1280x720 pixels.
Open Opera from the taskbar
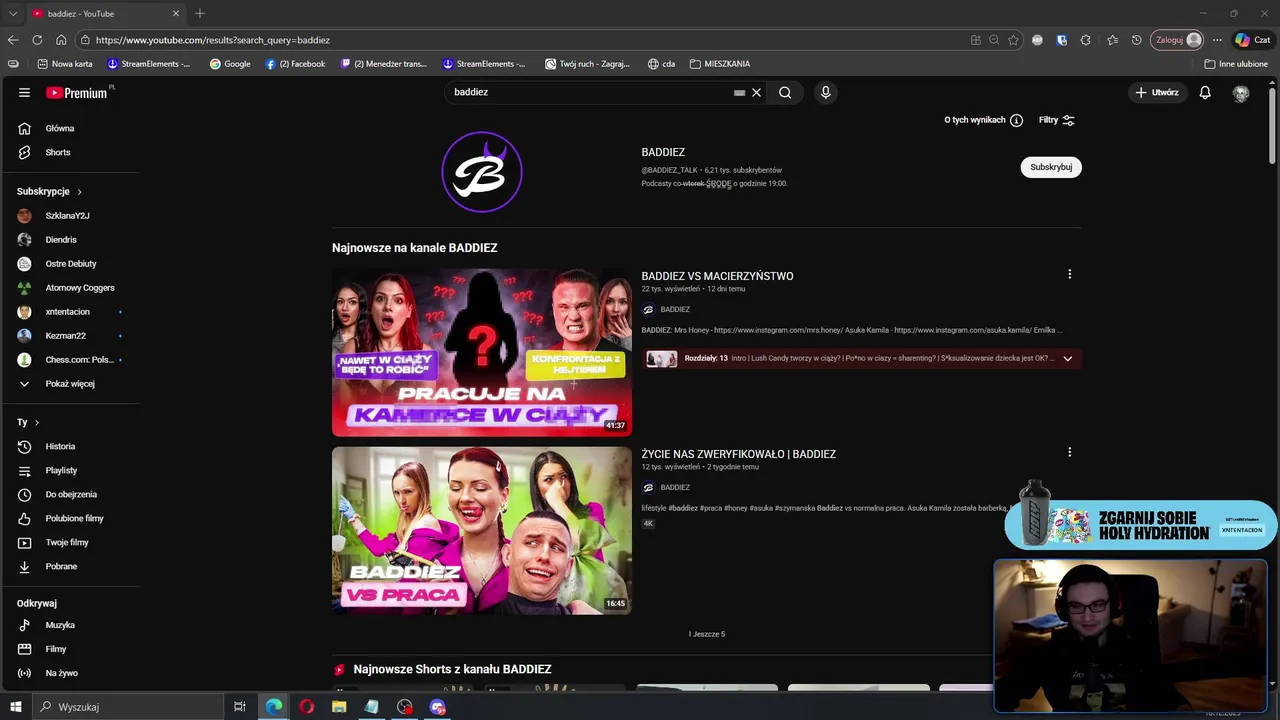pos(306,707)
